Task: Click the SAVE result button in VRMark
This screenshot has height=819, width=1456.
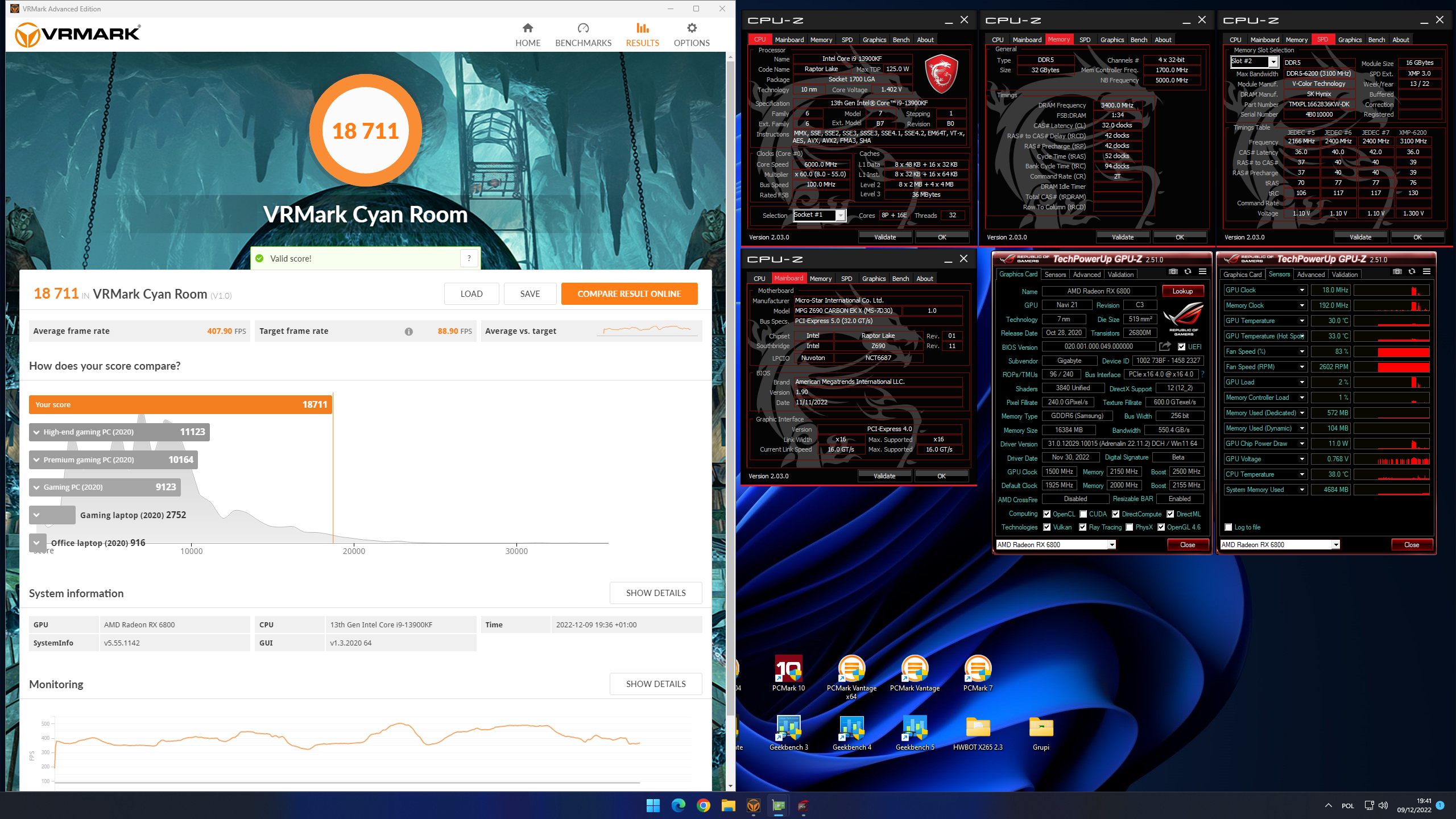Action: coord(530,294)
